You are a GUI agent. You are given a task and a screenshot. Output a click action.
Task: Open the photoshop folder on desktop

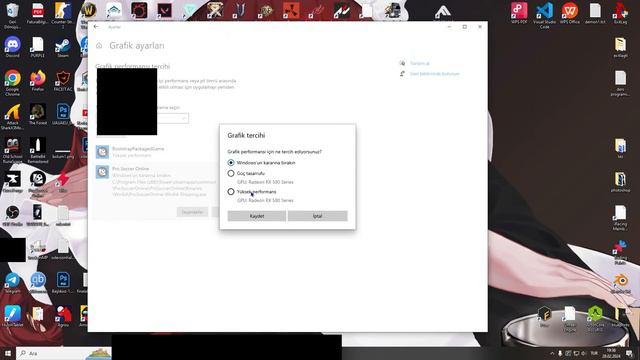tap(620, 182)
